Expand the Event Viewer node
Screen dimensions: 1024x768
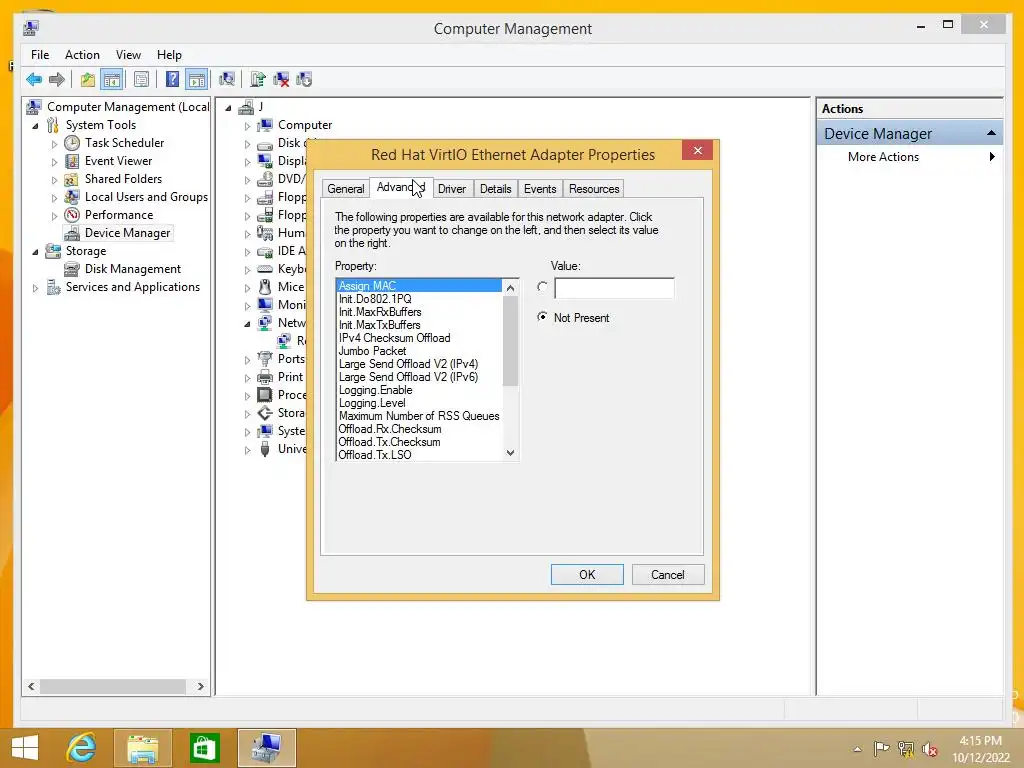pos(54,161)
